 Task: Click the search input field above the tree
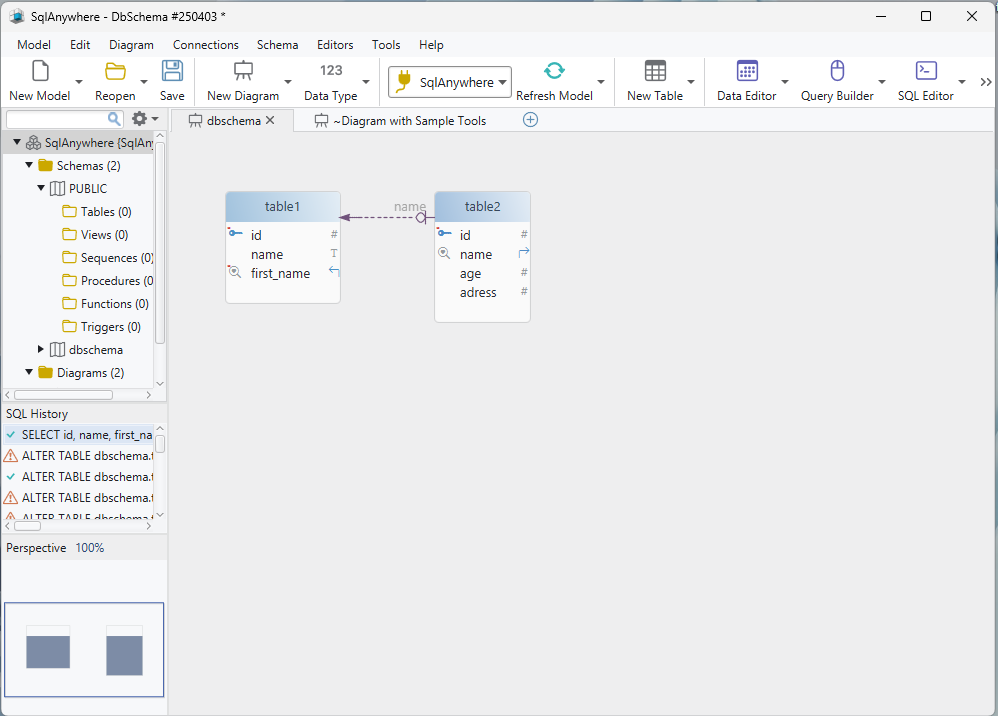60,118
